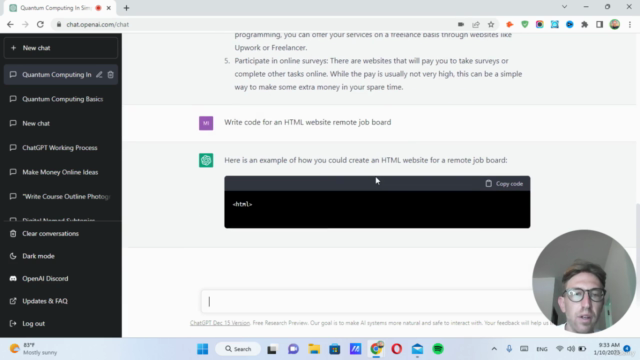Show hidden system tray icons
This screenshot has height=360, width=640.
click(494, 349)
